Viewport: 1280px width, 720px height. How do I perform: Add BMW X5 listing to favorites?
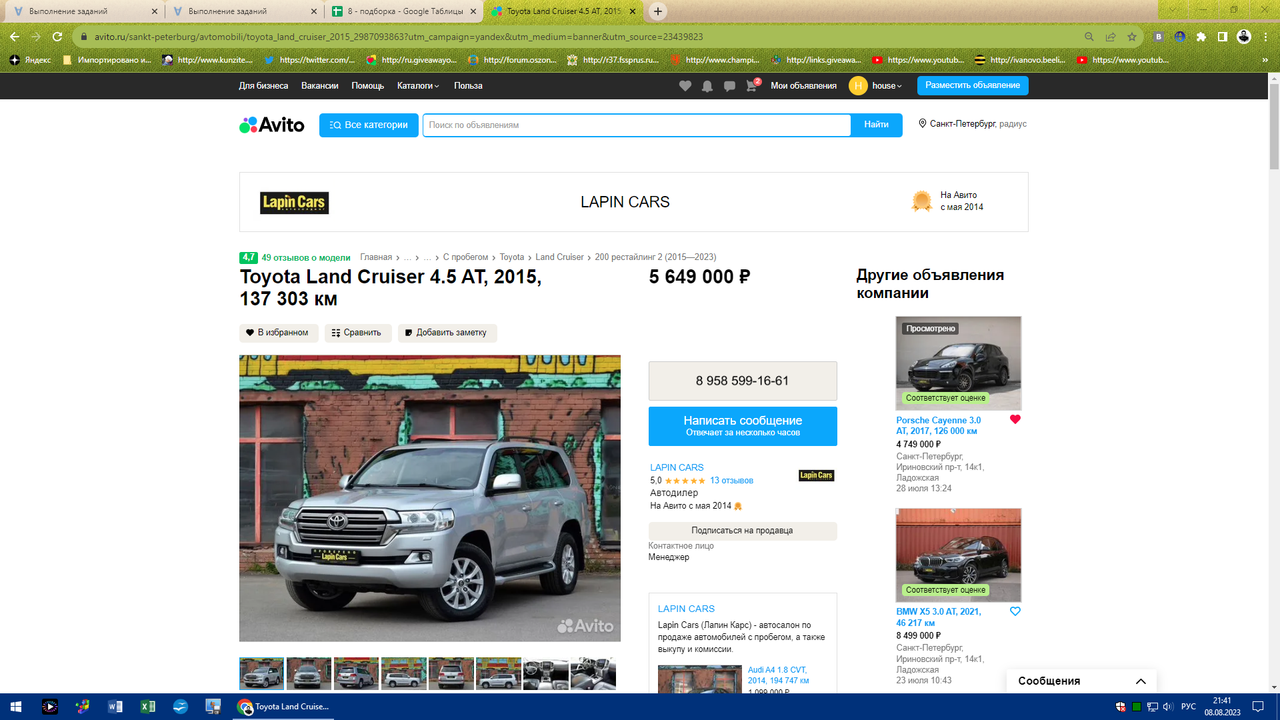(1015, 611)
